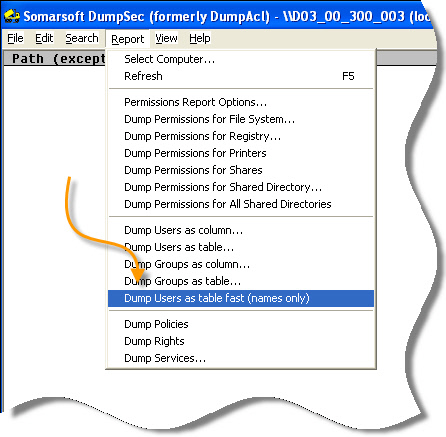Viewport: 446px width, 437px height.
Task: Open the Search menu
Action: click(x=82, y=38)
